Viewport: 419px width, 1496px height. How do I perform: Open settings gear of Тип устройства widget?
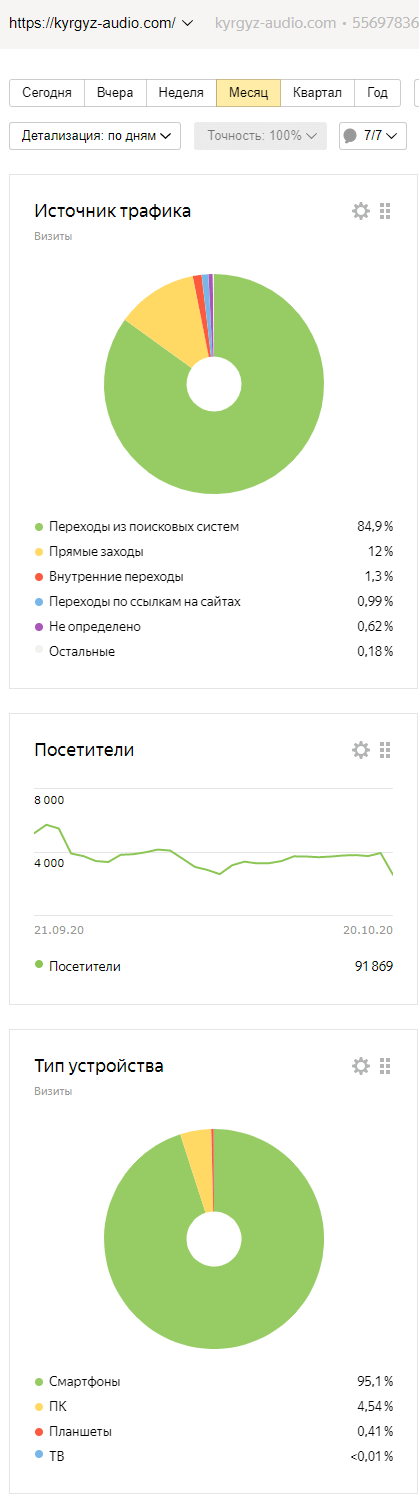[x=361, y=1066]
